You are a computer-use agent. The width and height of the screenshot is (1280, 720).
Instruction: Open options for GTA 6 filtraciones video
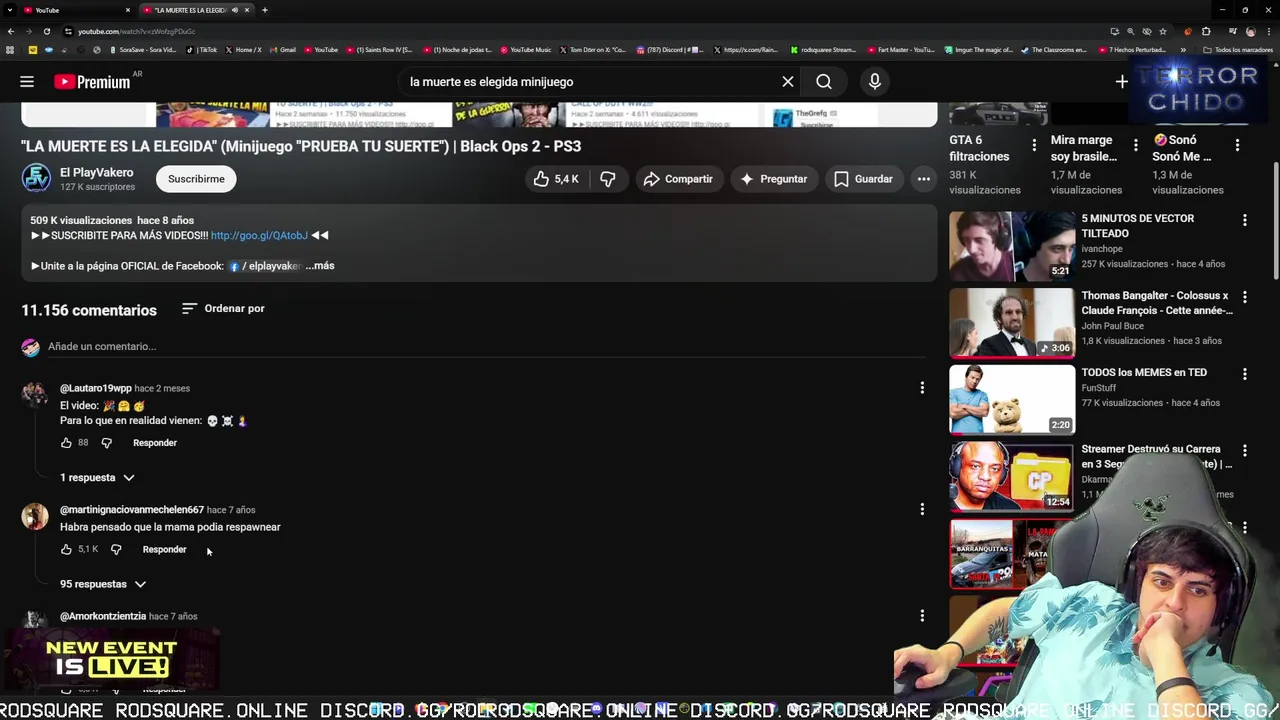[1034, 145]
